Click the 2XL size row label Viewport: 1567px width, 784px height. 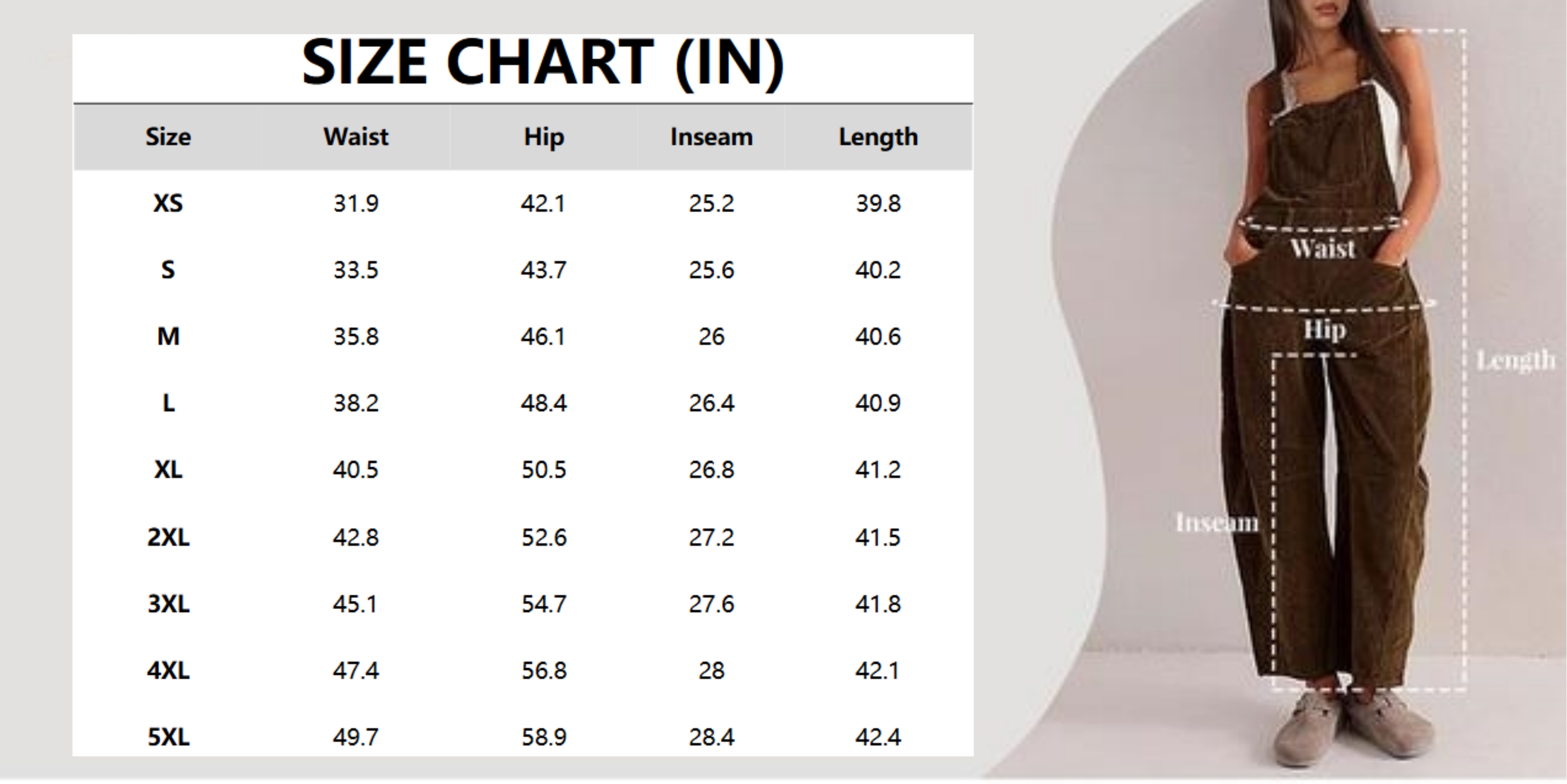pyautogui.click(x=168, y=537)
